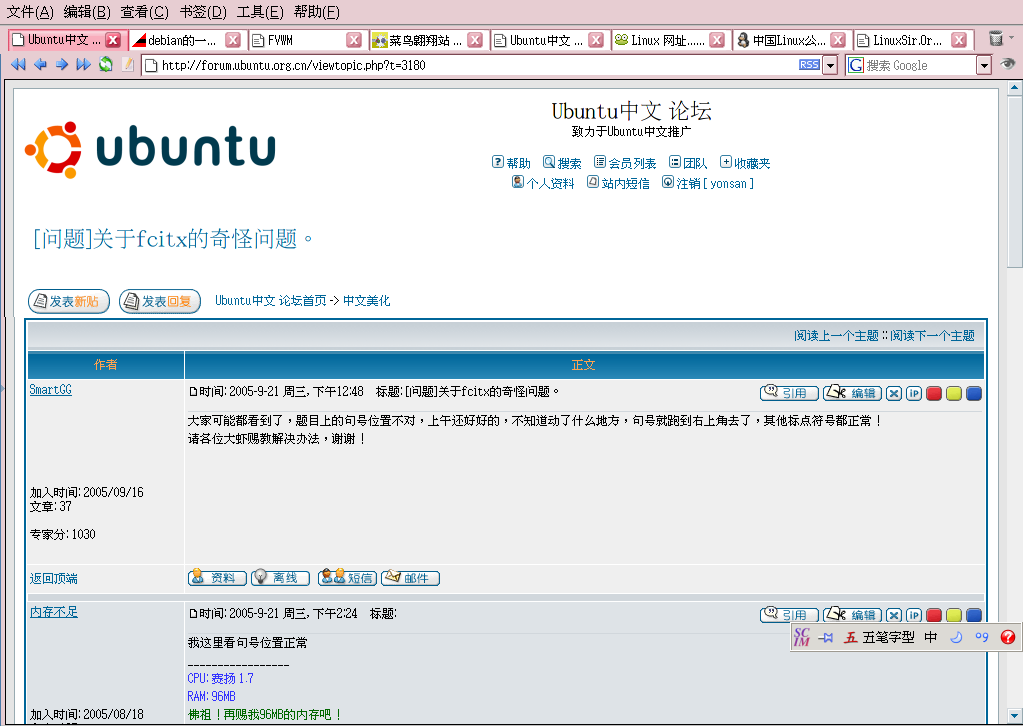Click the red help icon on SCIM bar
Image resolution: width=1023 pixels, height=726 pixels.
[1008, 637]
